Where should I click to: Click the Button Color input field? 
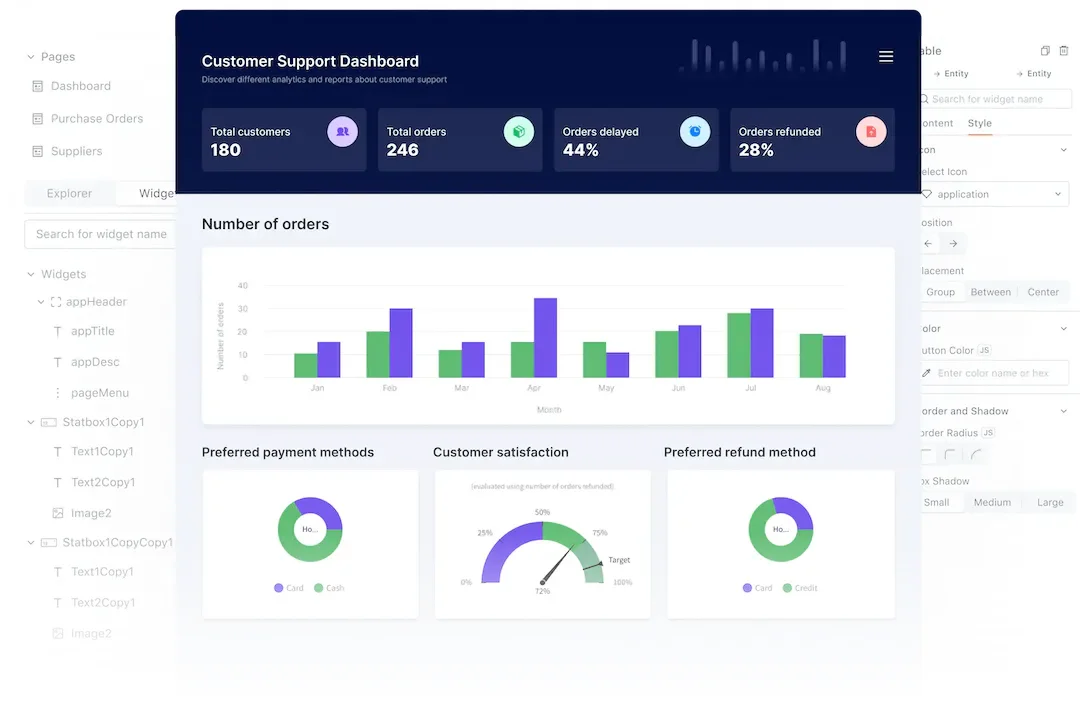coord(995,373)
